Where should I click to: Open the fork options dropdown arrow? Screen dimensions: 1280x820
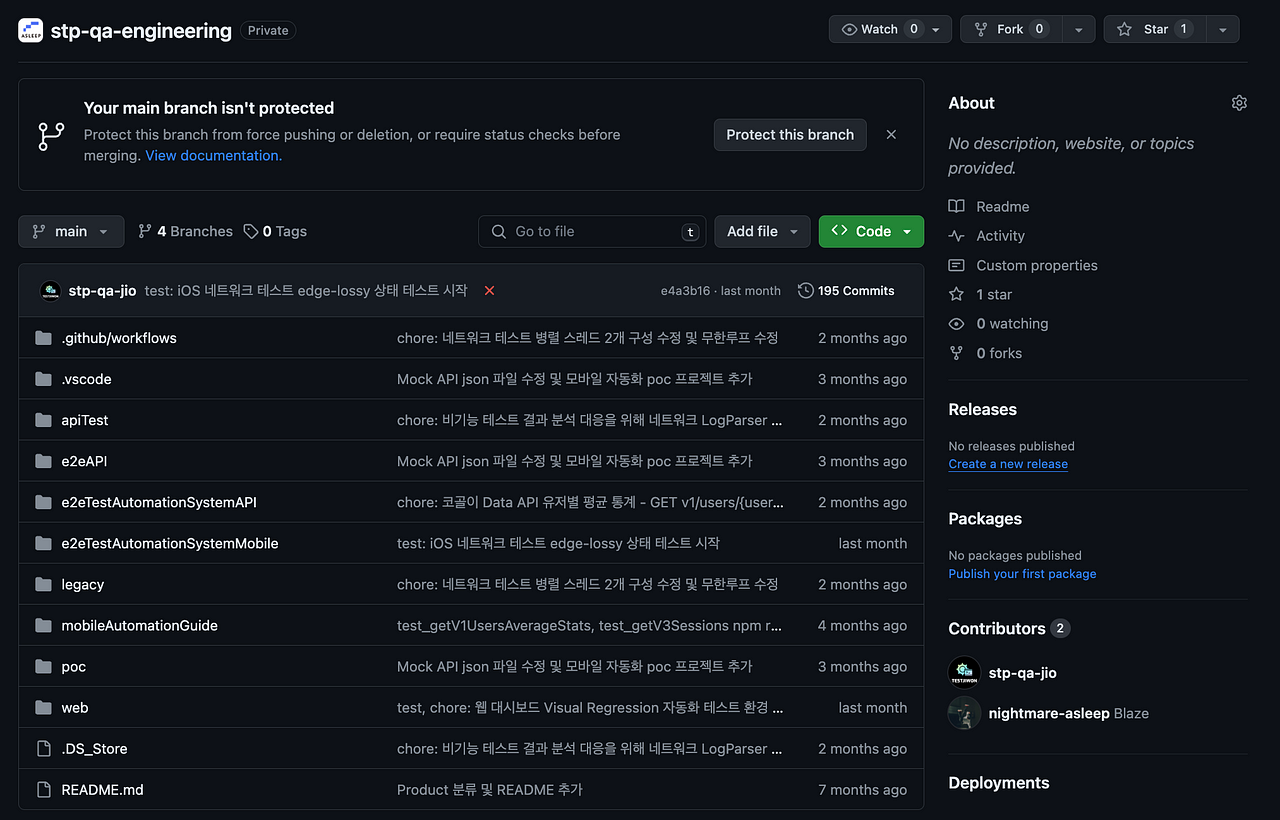click(1079, 29)
